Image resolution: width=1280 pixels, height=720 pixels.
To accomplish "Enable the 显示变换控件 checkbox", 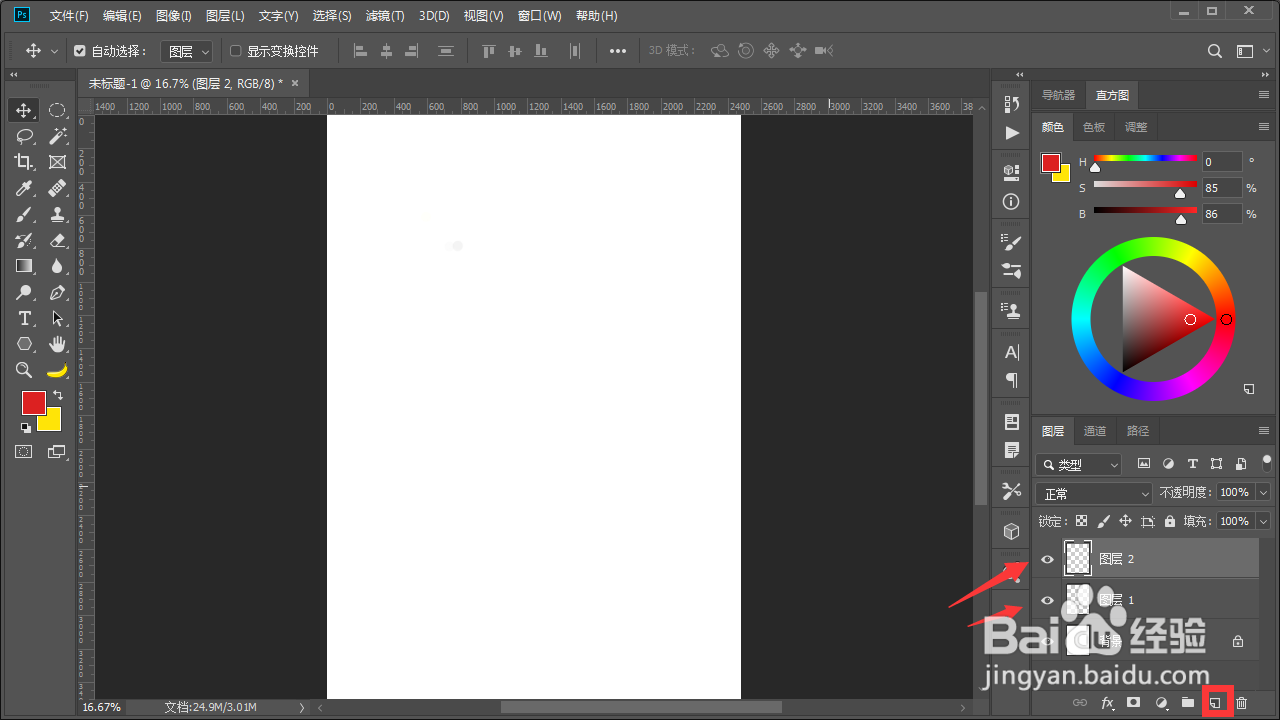I will click(x=236, y=51).
